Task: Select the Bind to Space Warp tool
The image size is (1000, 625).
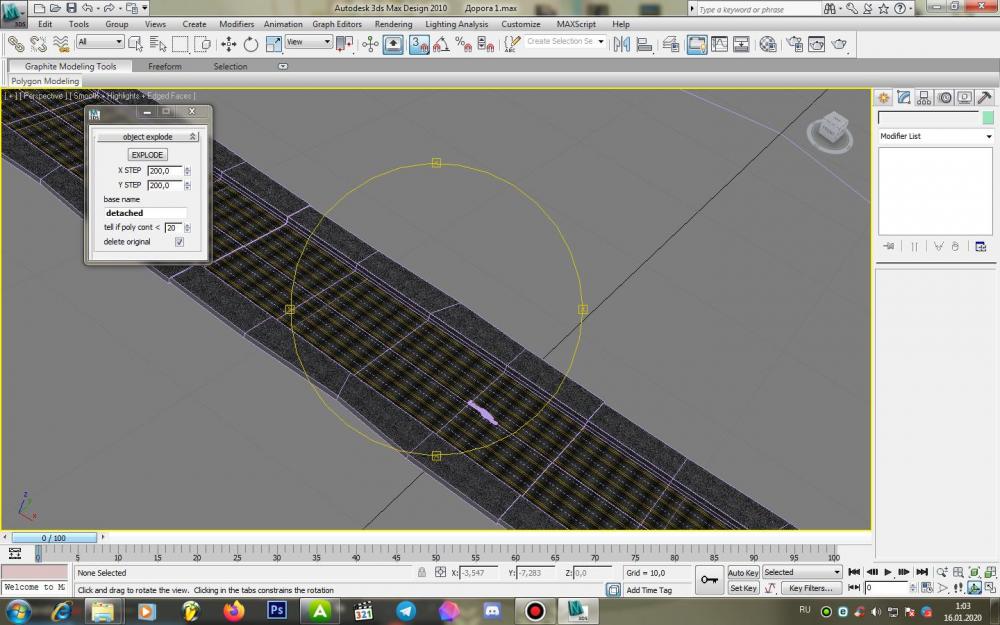Action: pyautogui.click(x=61, y=44)
